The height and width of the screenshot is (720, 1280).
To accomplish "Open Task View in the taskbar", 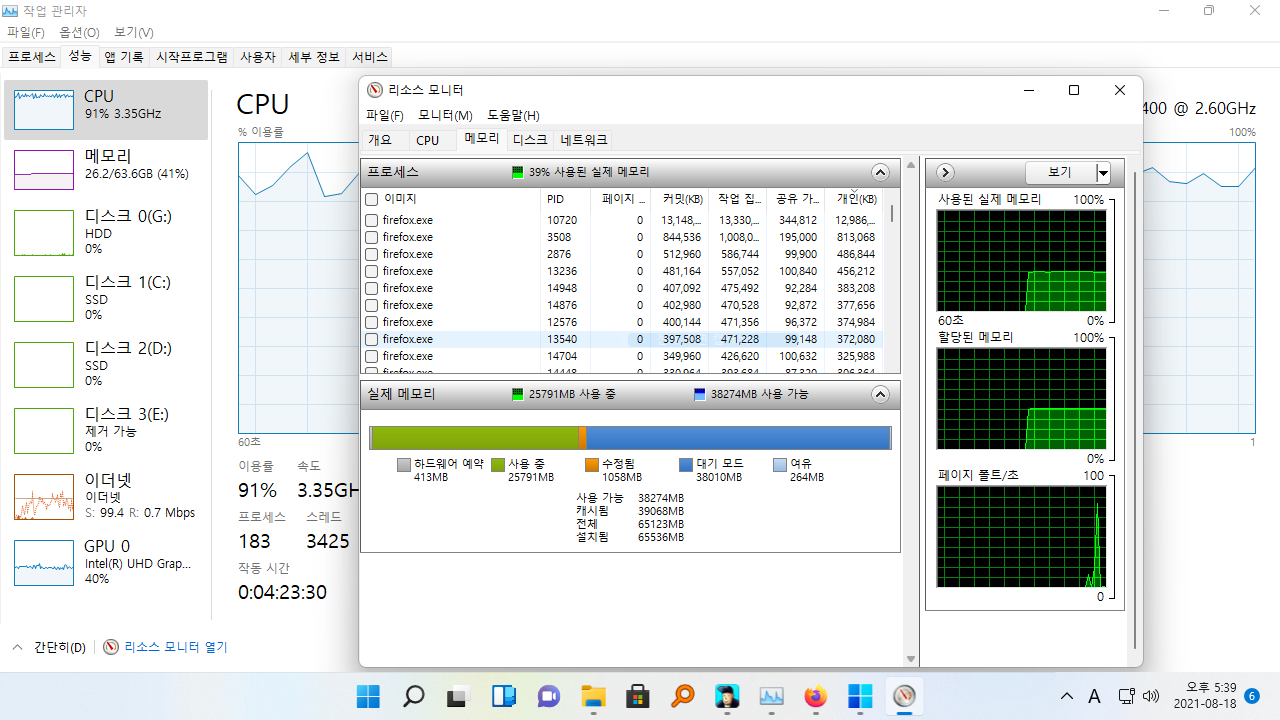I will (x=458, y=696).
